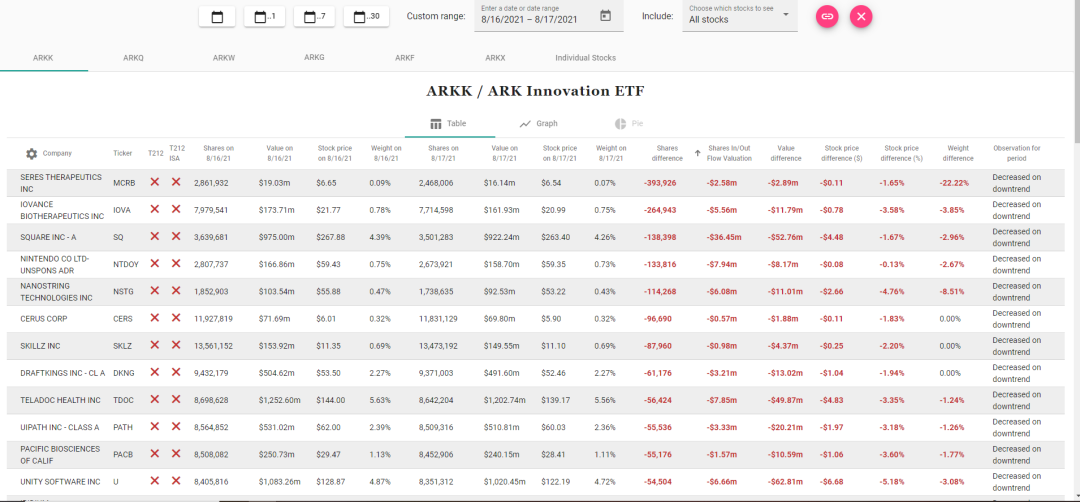Click the ARKK / ARK Innovation ETF heading
Image resolution: width=1080 pixels, height=502 pixels.
pyautogui.click(x=535, y=91)
